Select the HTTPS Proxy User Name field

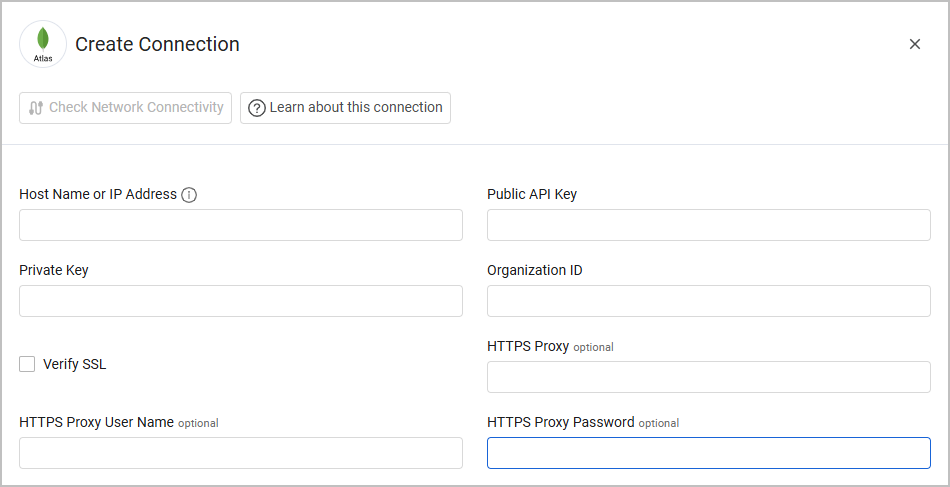pyautogui.click(x=241, y=453)
